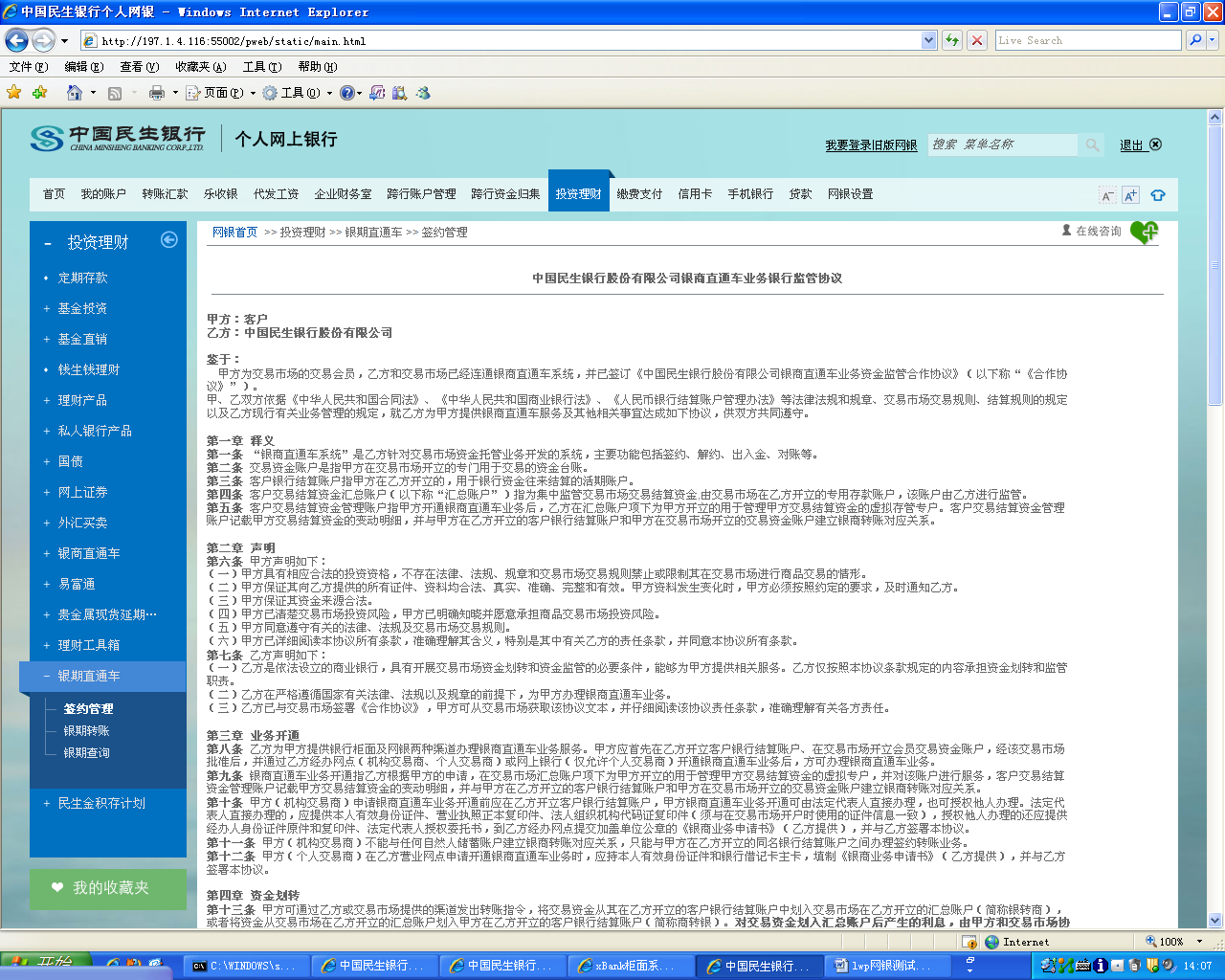Image resolution: width=1225 pixels, height=980 pixels.
Task: Click the 网银首页 breadcrumb link
Action: 235,233
